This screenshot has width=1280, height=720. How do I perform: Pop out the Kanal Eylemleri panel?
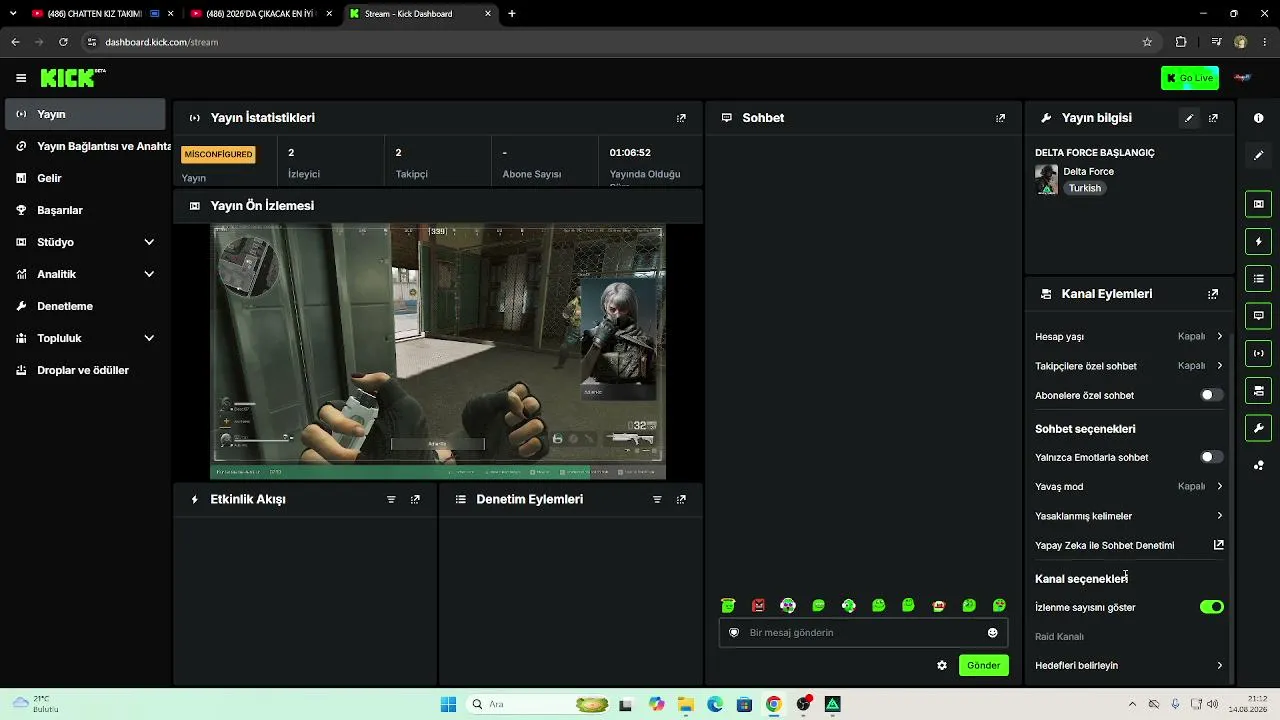[1213, 294]
